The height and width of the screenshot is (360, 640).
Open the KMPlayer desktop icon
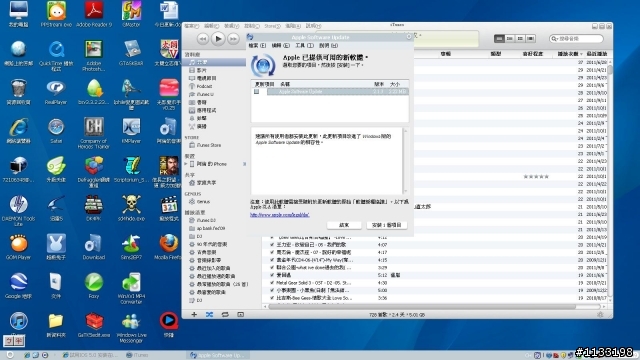[131, 131]
